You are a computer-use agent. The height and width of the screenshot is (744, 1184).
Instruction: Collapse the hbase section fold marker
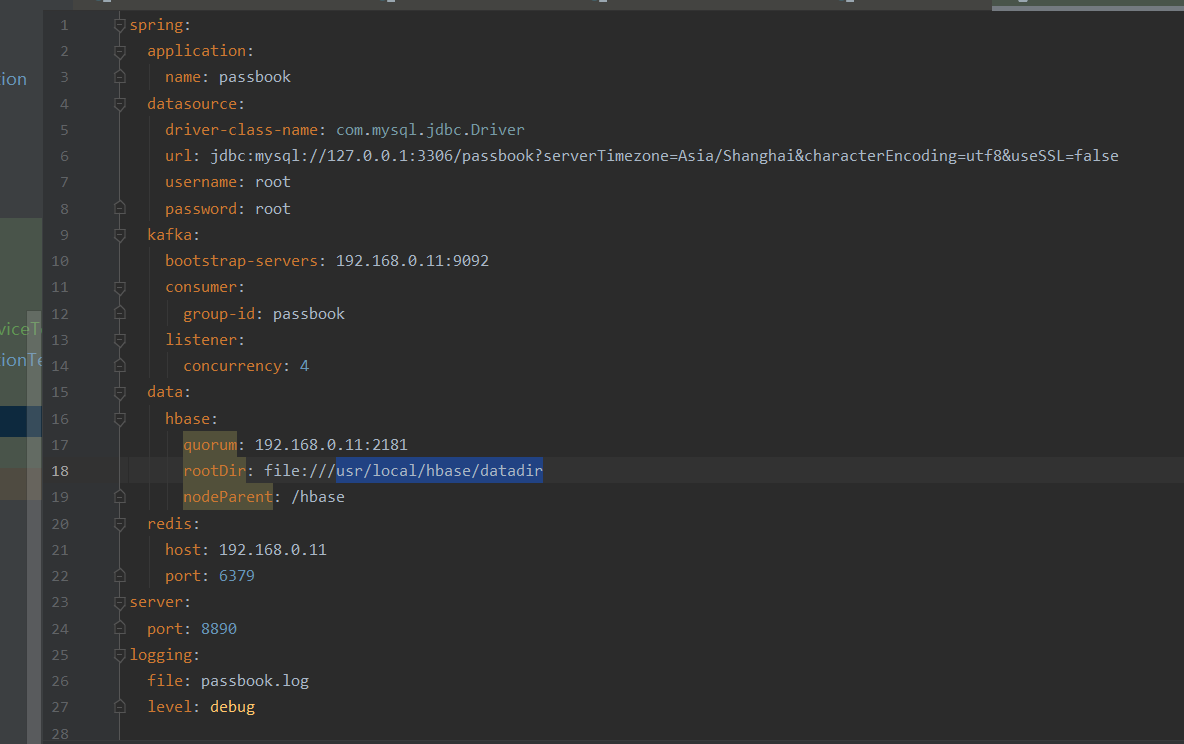click(119, 418)
